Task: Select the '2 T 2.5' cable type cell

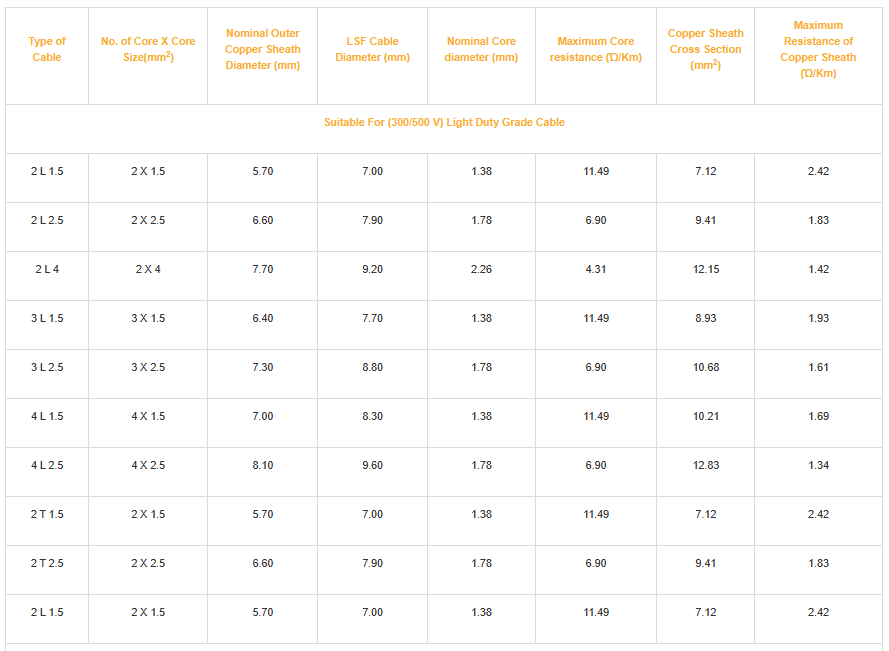Action: coord(47,564)
